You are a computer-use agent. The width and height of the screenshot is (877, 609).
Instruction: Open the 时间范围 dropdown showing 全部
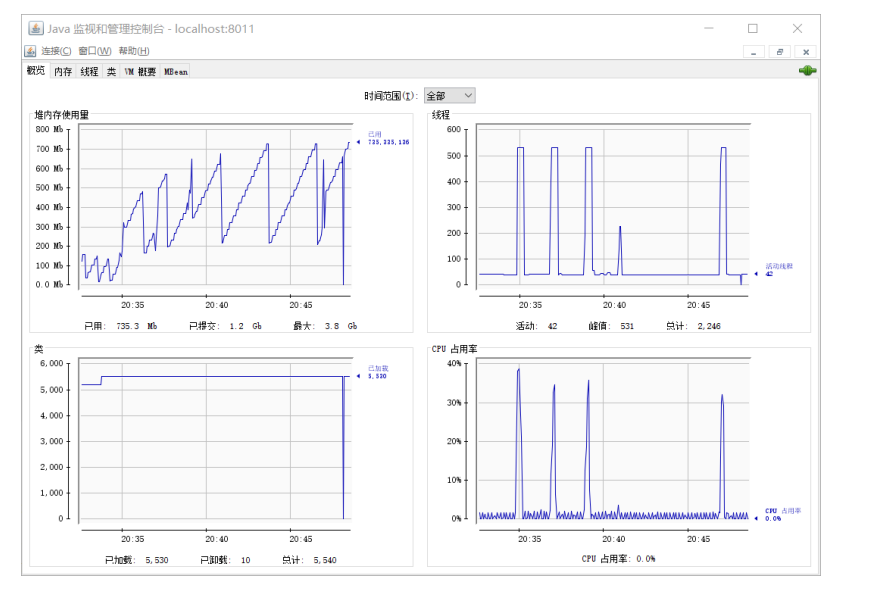[450, 96]
